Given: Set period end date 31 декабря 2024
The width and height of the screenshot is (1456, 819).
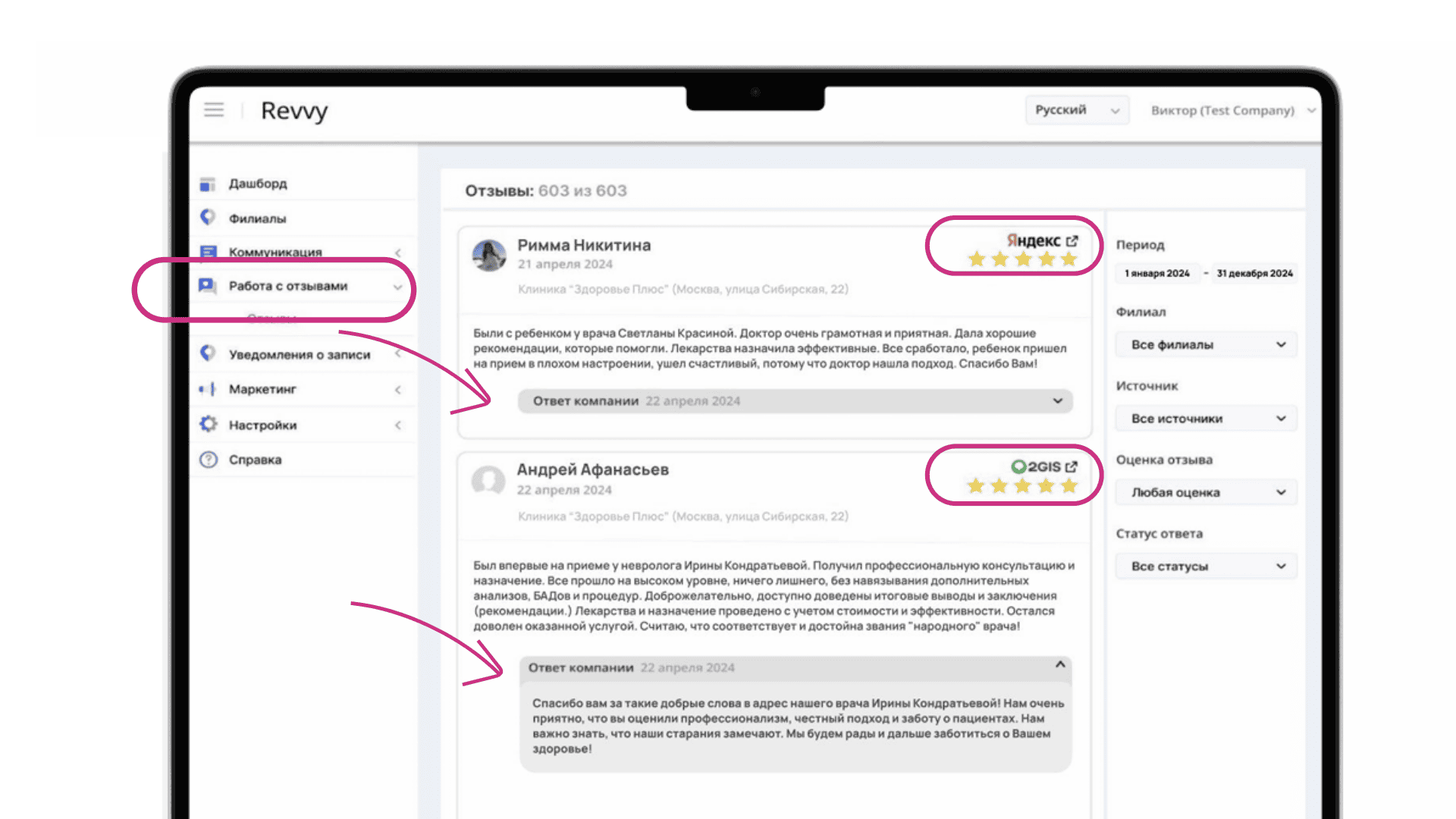Looking at the screenshot, I should tap(1254, 273).
